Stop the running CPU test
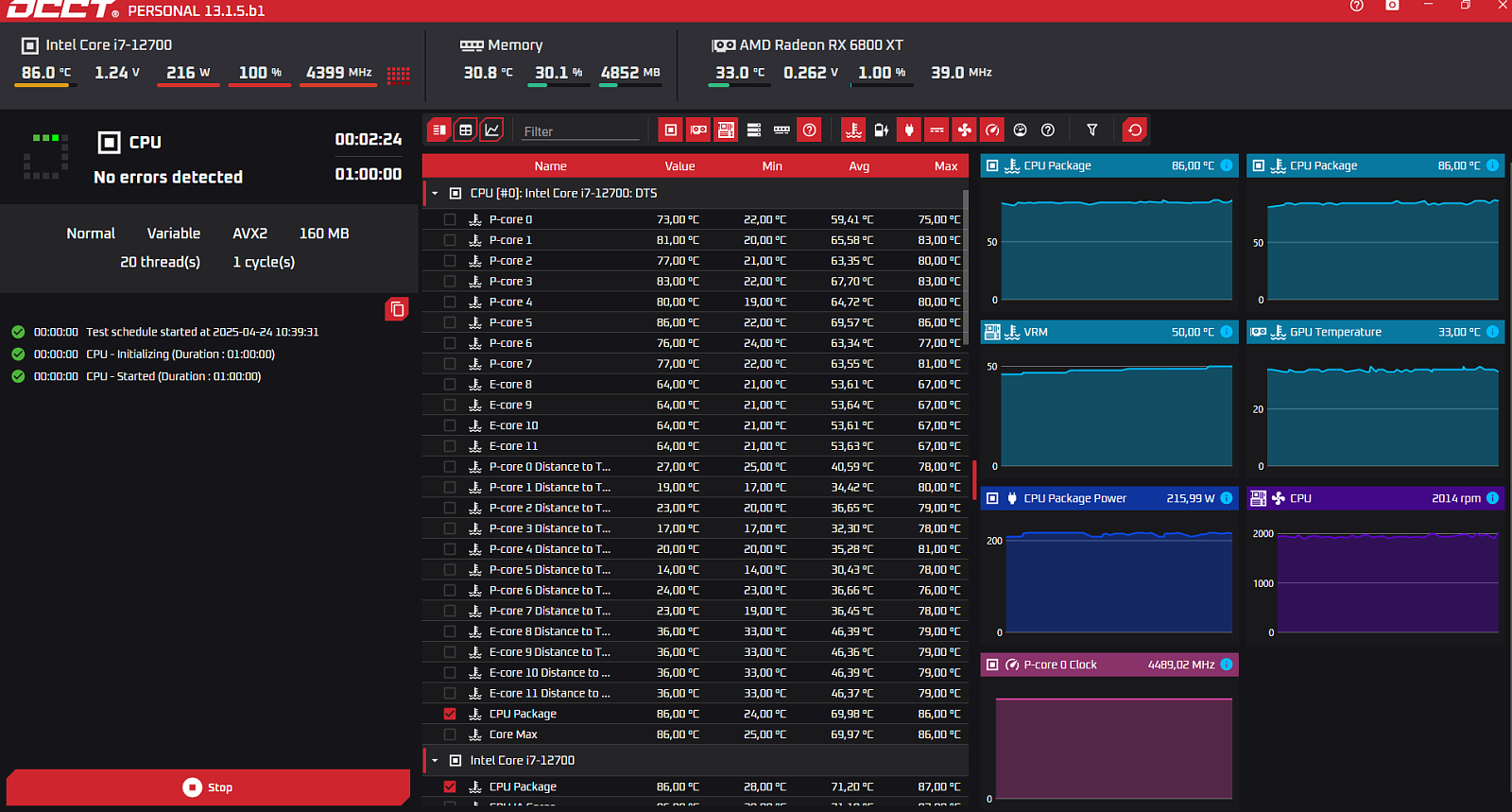Image resolution: width=1512 pixels, height=812 pixels. click(x=208, y=787)
